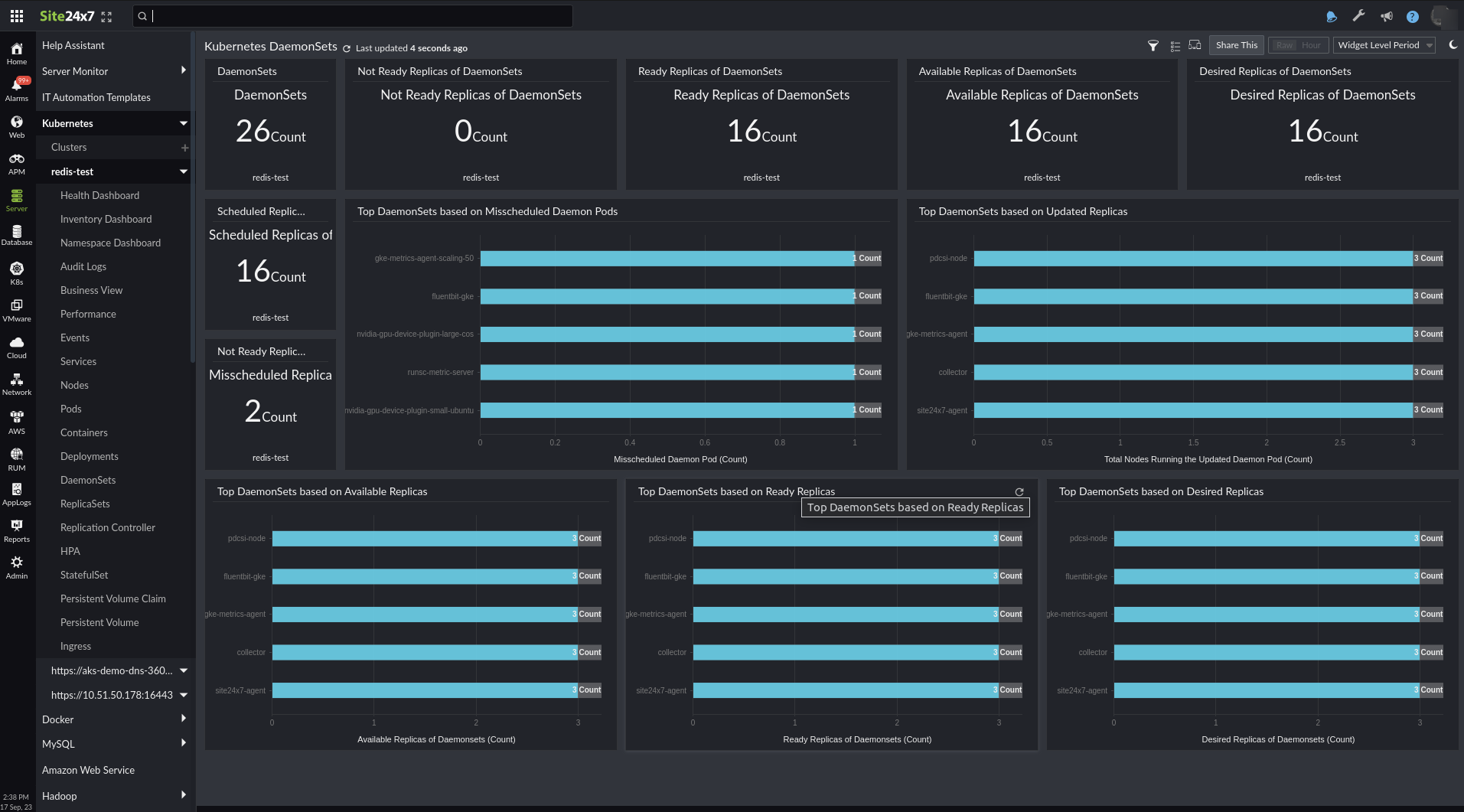Open the Pods menu item
Viewport: 1464px width, 812px height.
[x=71, y=409]
